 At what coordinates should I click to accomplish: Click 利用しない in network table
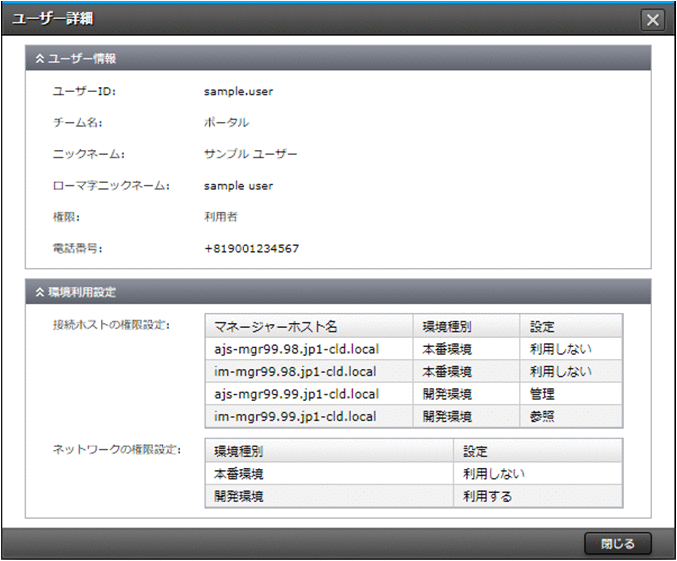(x=494, y=474)
